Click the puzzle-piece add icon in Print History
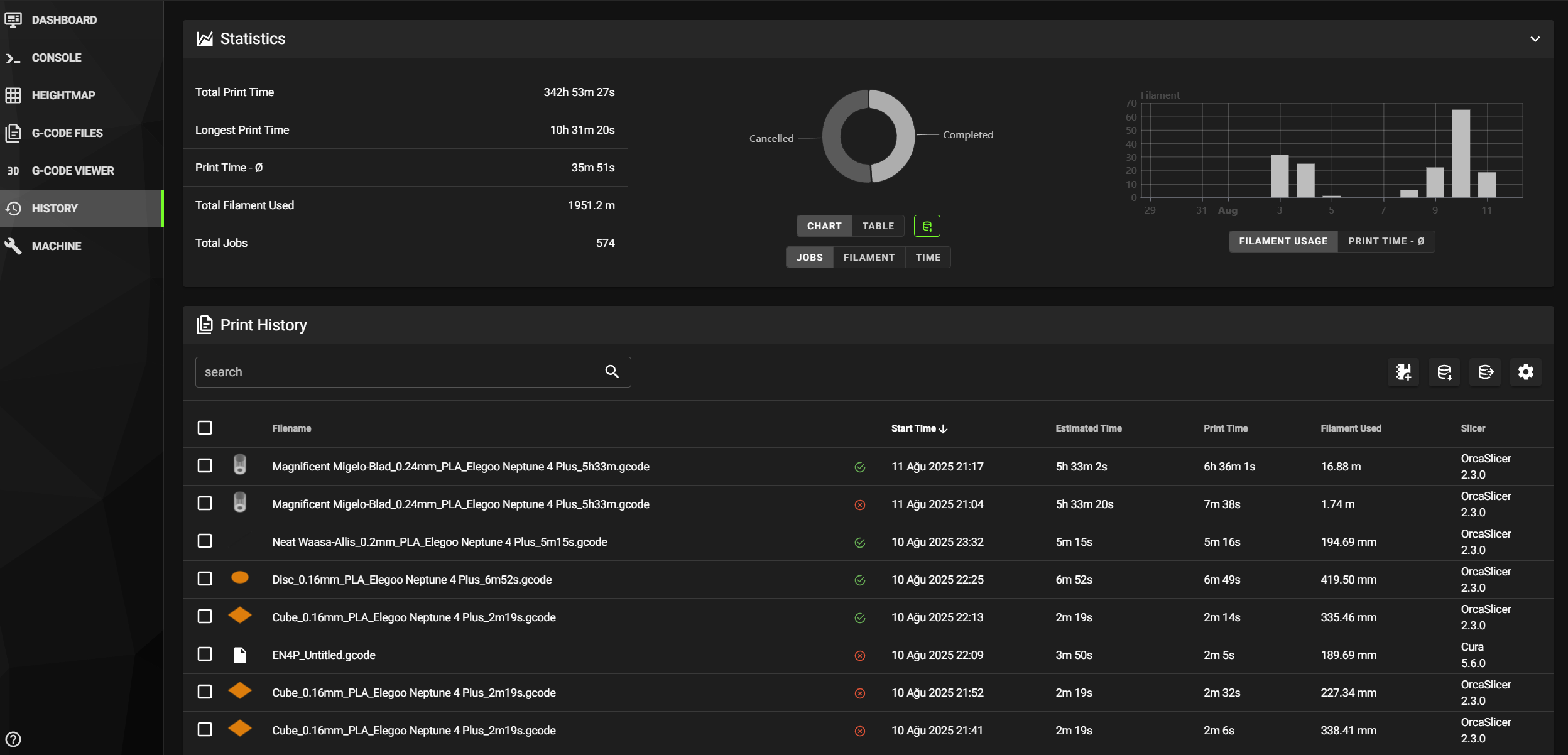 tap(1403, 372)
